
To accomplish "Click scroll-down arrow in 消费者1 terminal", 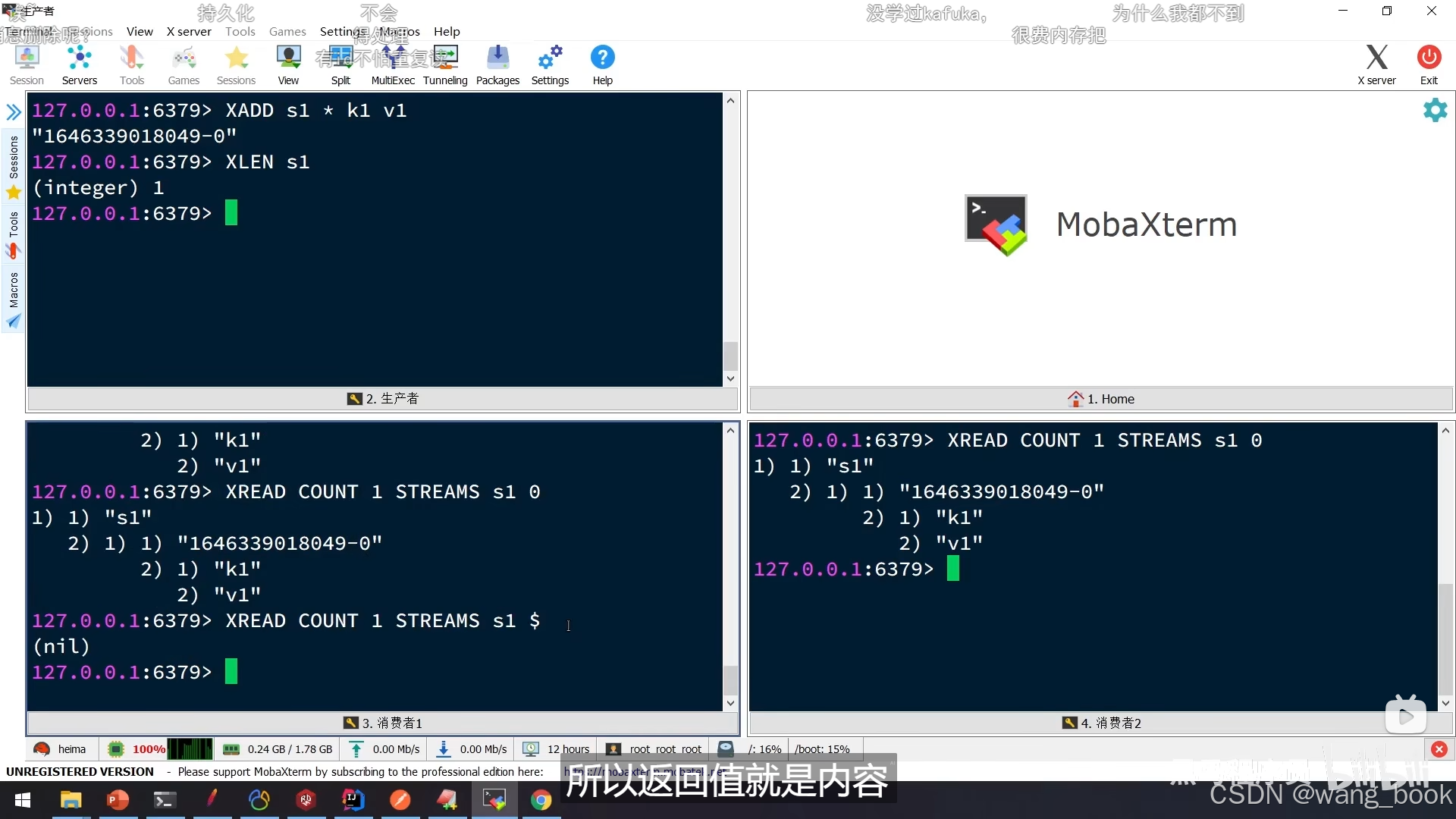I will 730,703.
